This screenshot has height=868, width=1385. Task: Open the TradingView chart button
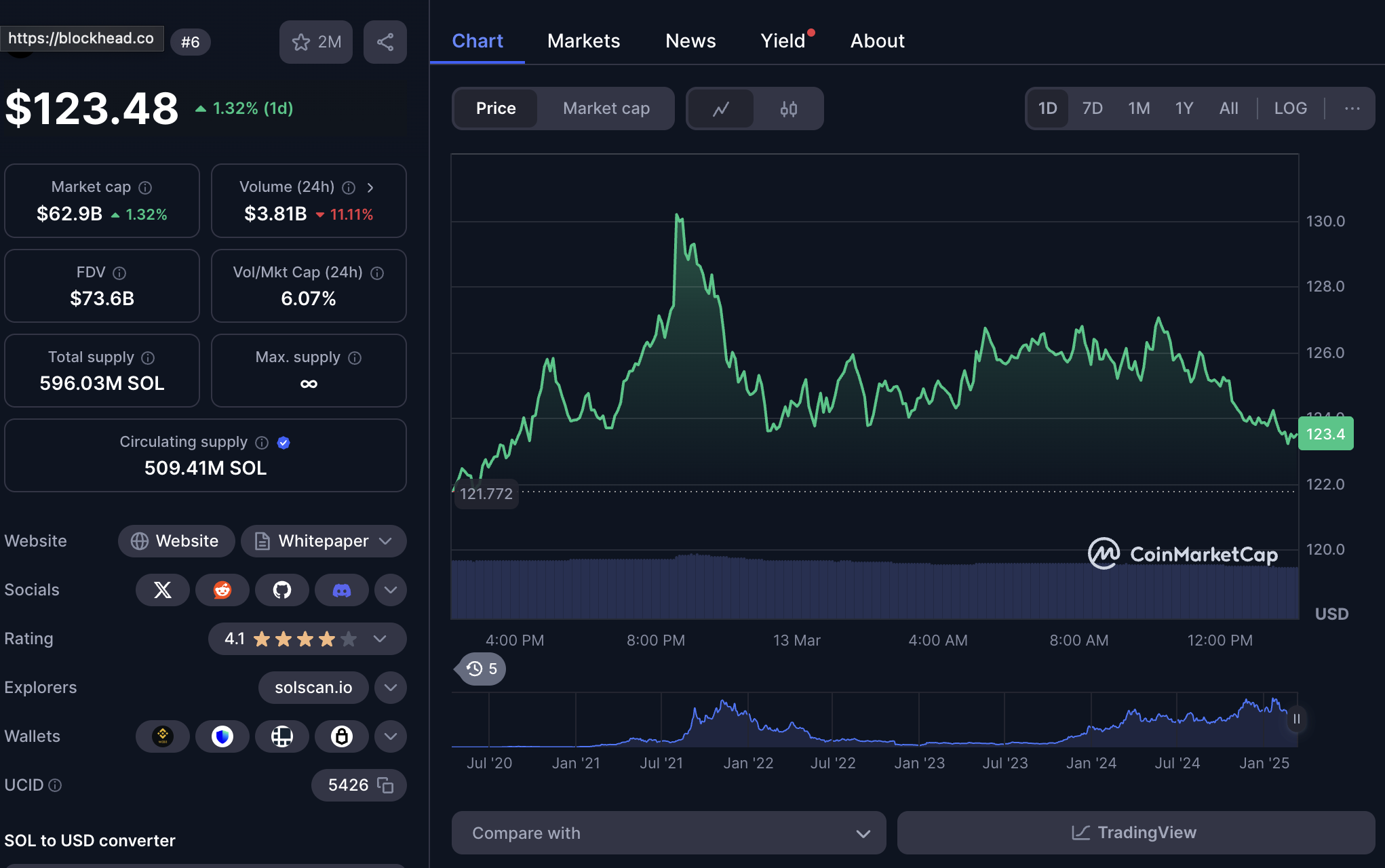(x=1135, y=833)
